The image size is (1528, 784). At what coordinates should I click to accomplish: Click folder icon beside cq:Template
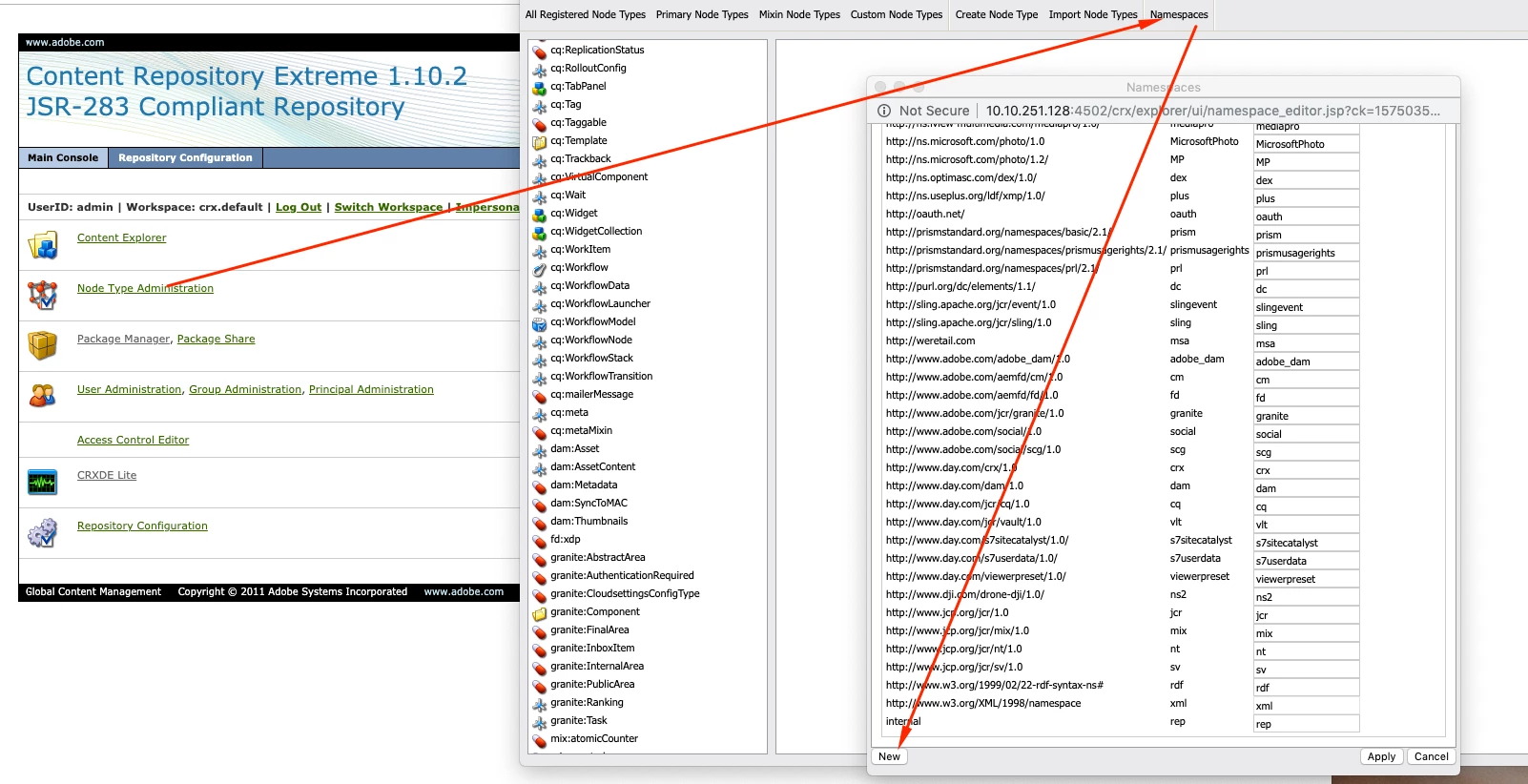[x=539, y=141]
